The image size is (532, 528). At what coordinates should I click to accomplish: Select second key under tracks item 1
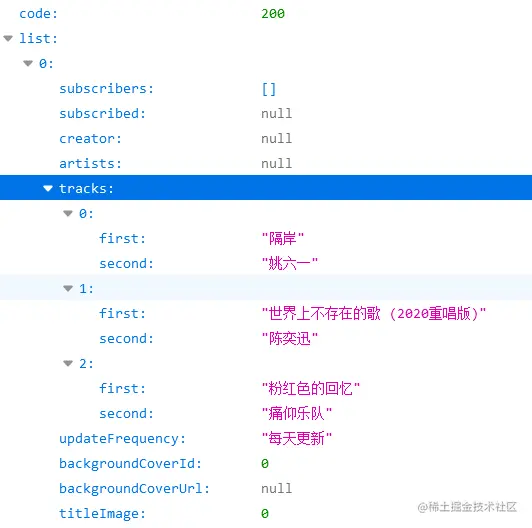pos(127,339)
